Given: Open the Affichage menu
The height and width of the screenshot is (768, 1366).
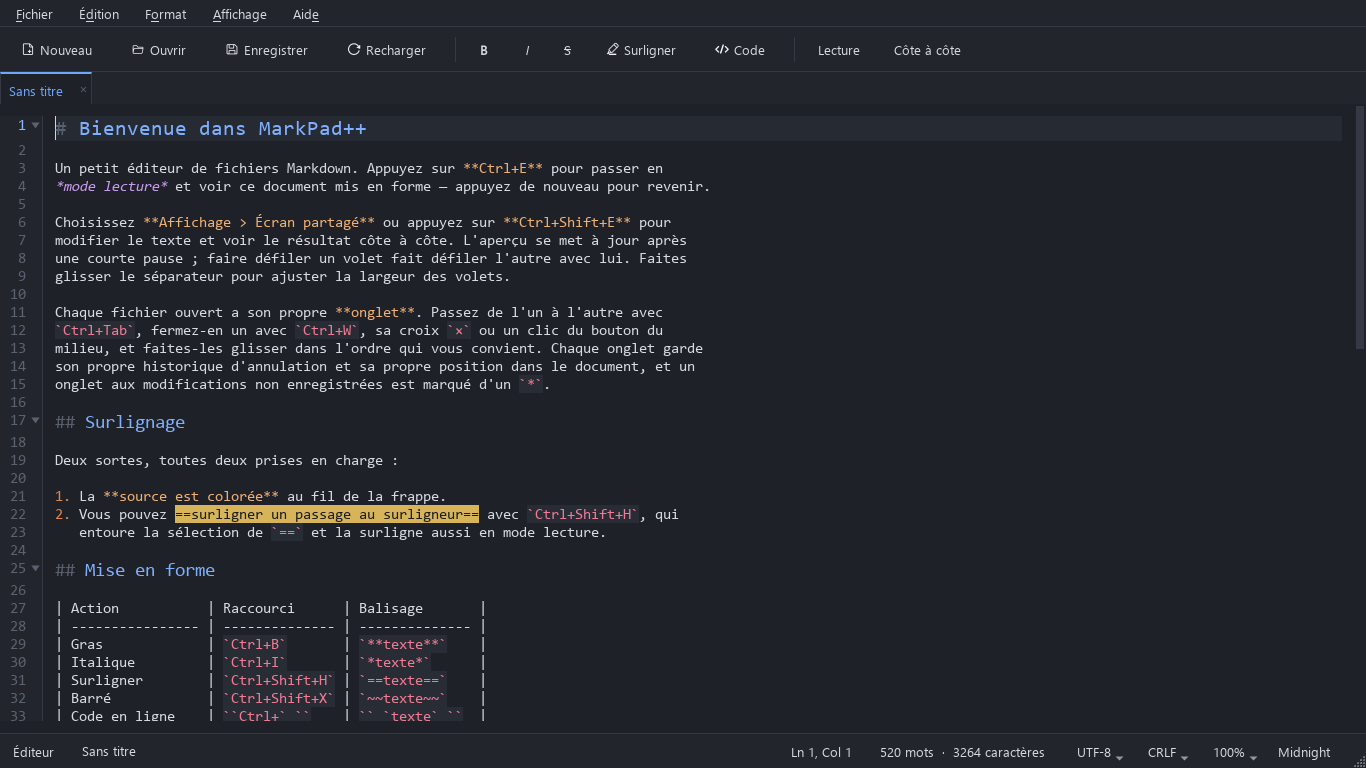Looking at the screenshot, I should [x=240, y=14].
